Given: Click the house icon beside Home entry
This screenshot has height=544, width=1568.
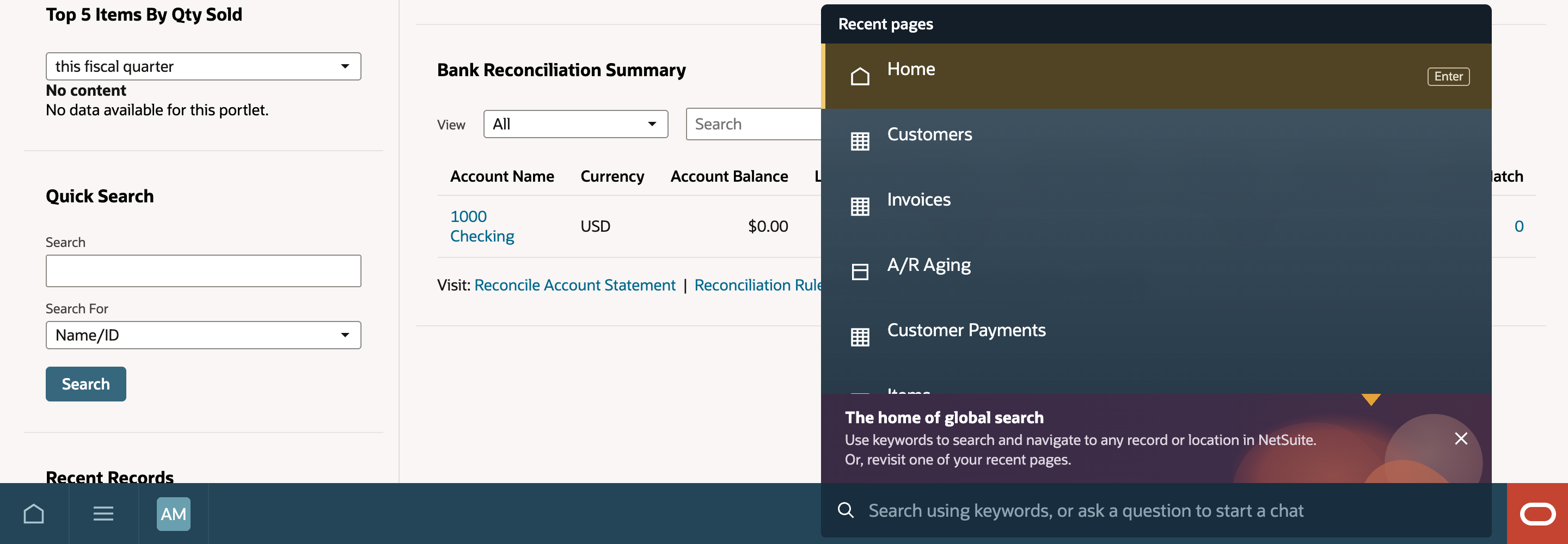Looking at the screenshot, I should 860,76.
